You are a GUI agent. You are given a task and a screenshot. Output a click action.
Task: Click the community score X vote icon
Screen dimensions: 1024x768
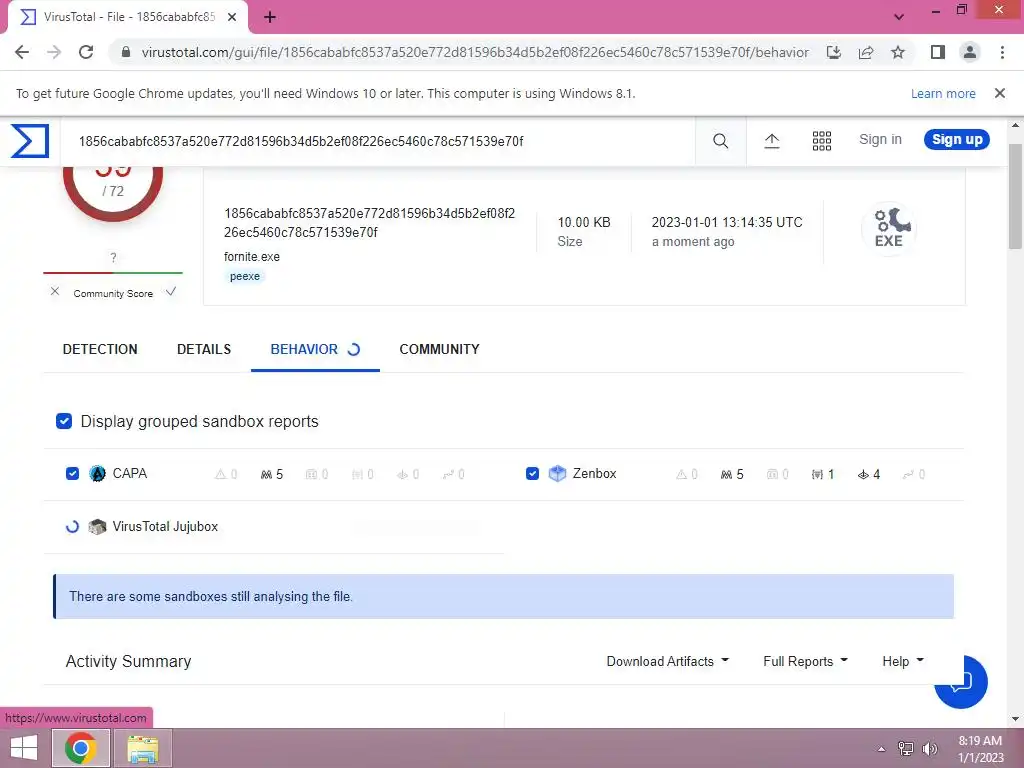click(x=55, y=291)
